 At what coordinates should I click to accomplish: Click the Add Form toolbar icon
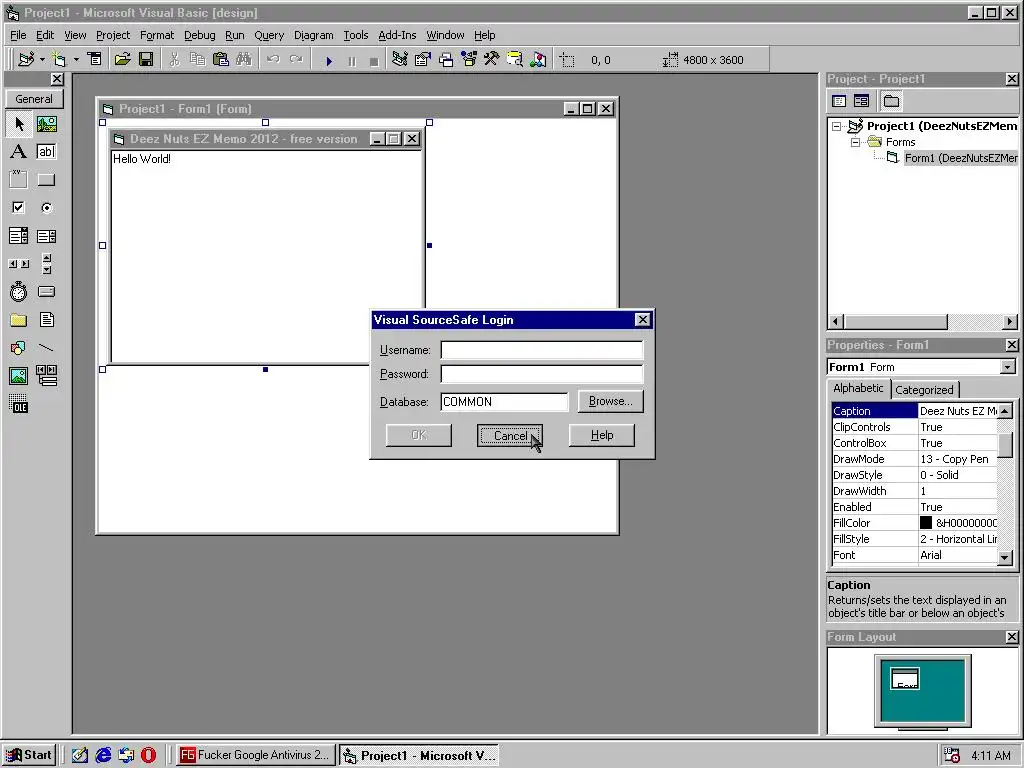click(59, 59)
